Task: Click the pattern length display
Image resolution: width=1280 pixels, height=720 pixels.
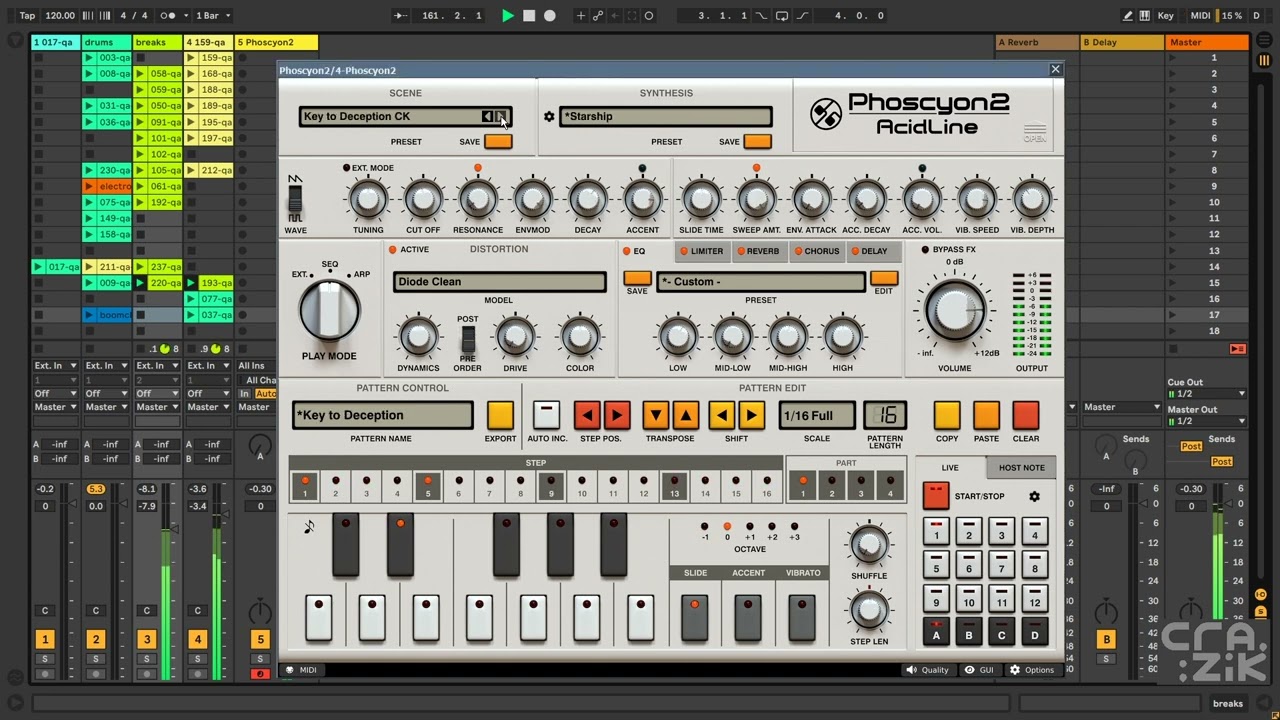Action: click(885, 415)
